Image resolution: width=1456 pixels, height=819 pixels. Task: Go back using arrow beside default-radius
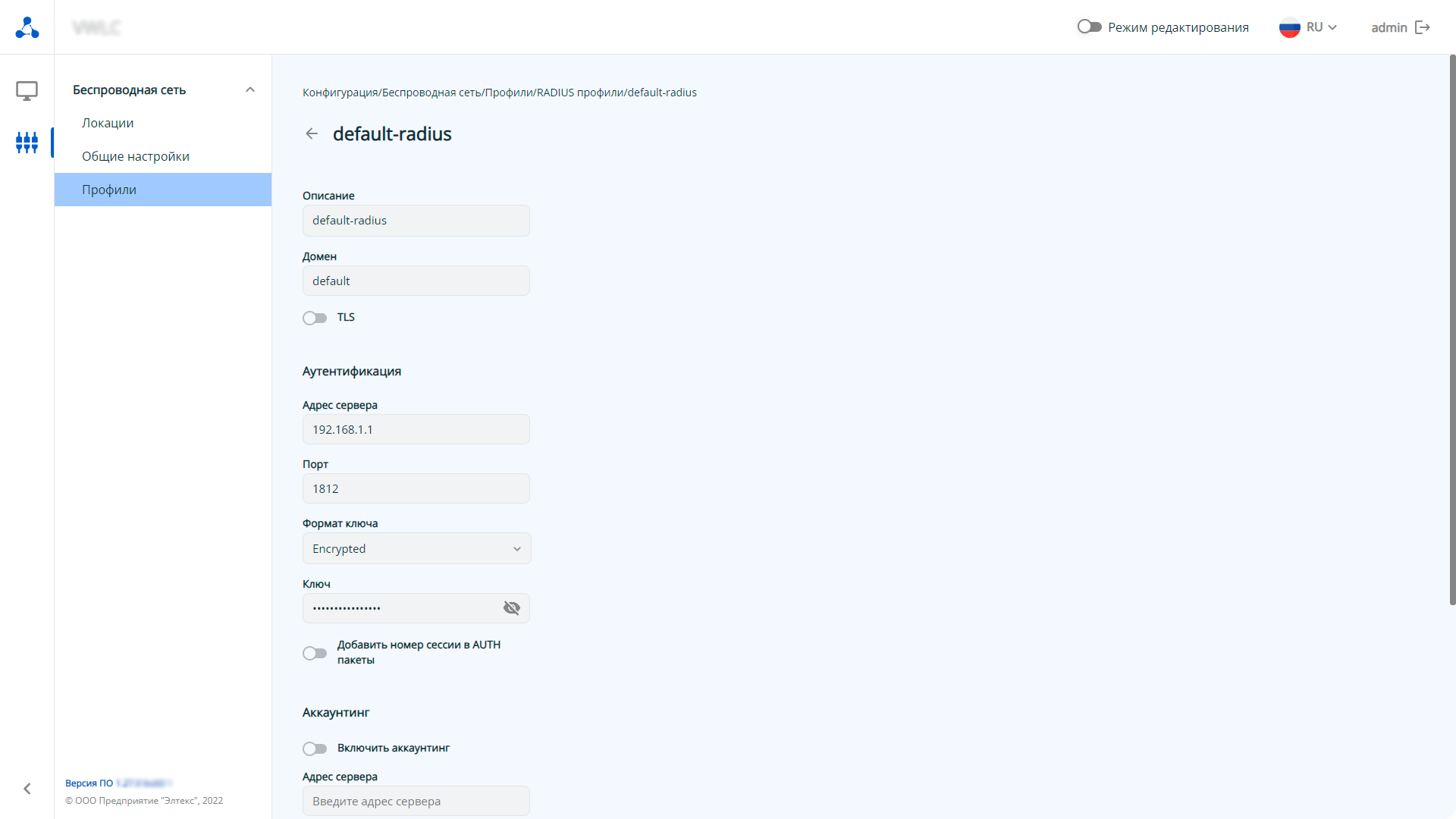[312, 134]
